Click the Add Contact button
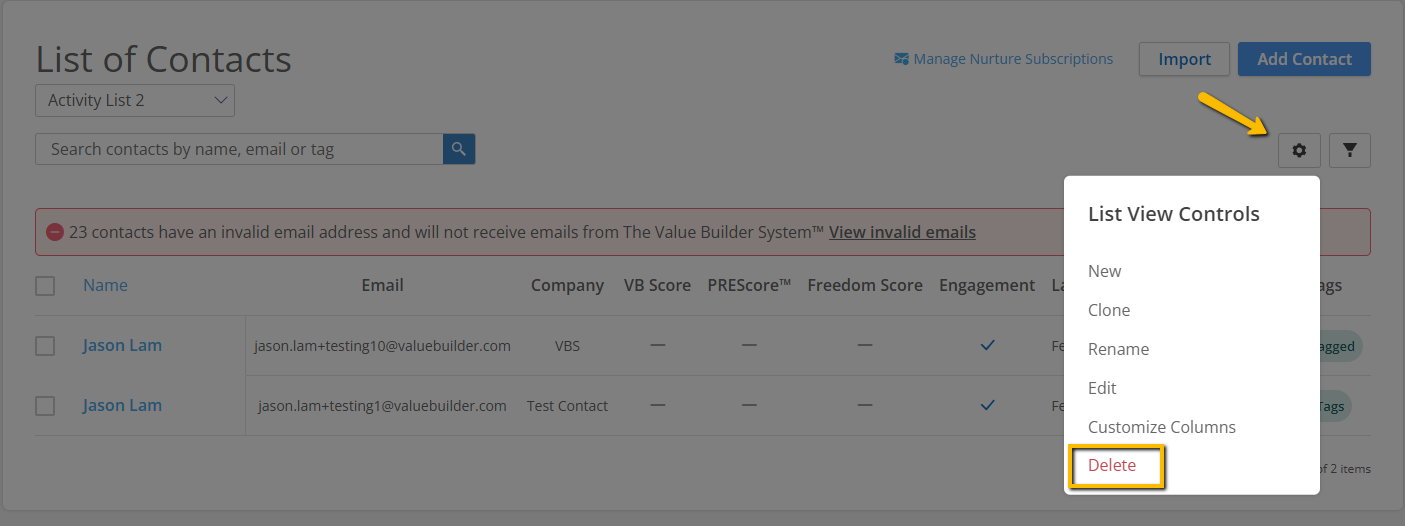This screenshot has height=526, width=1405. pyautogui.click(x=1304, y=59)
